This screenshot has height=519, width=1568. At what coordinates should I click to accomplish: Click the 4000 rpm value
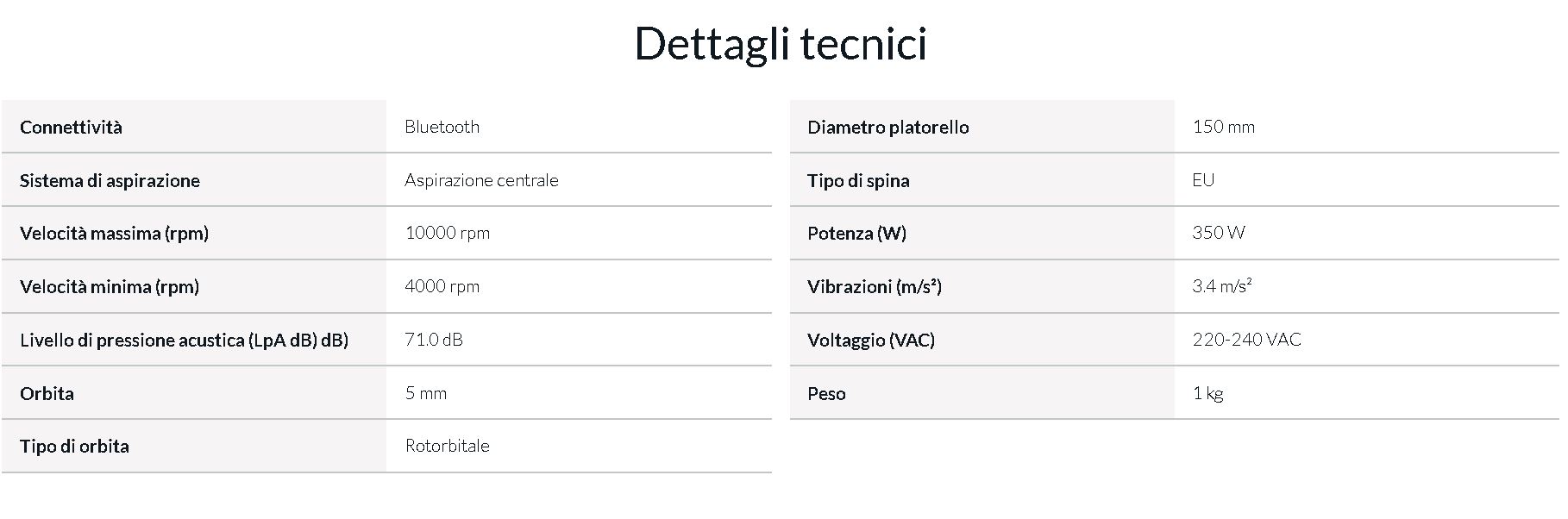click(442, 286)
